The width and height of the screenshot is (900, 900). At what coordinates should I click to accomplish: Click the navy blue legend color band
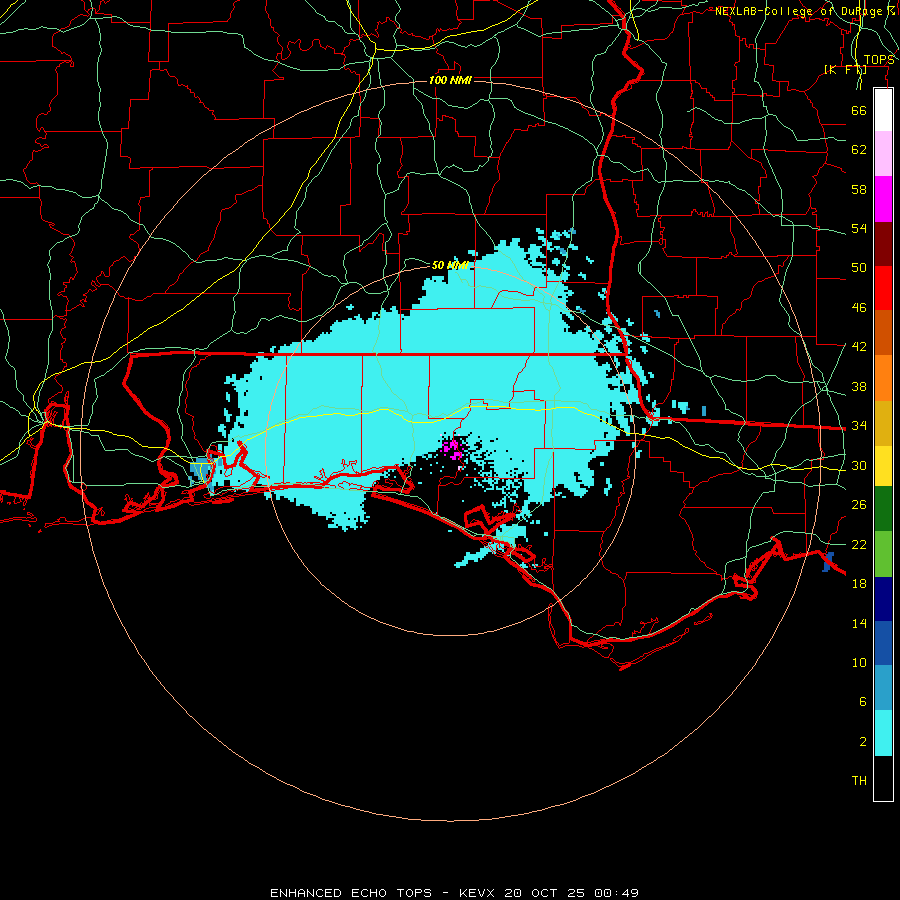[x=883, y=599]
